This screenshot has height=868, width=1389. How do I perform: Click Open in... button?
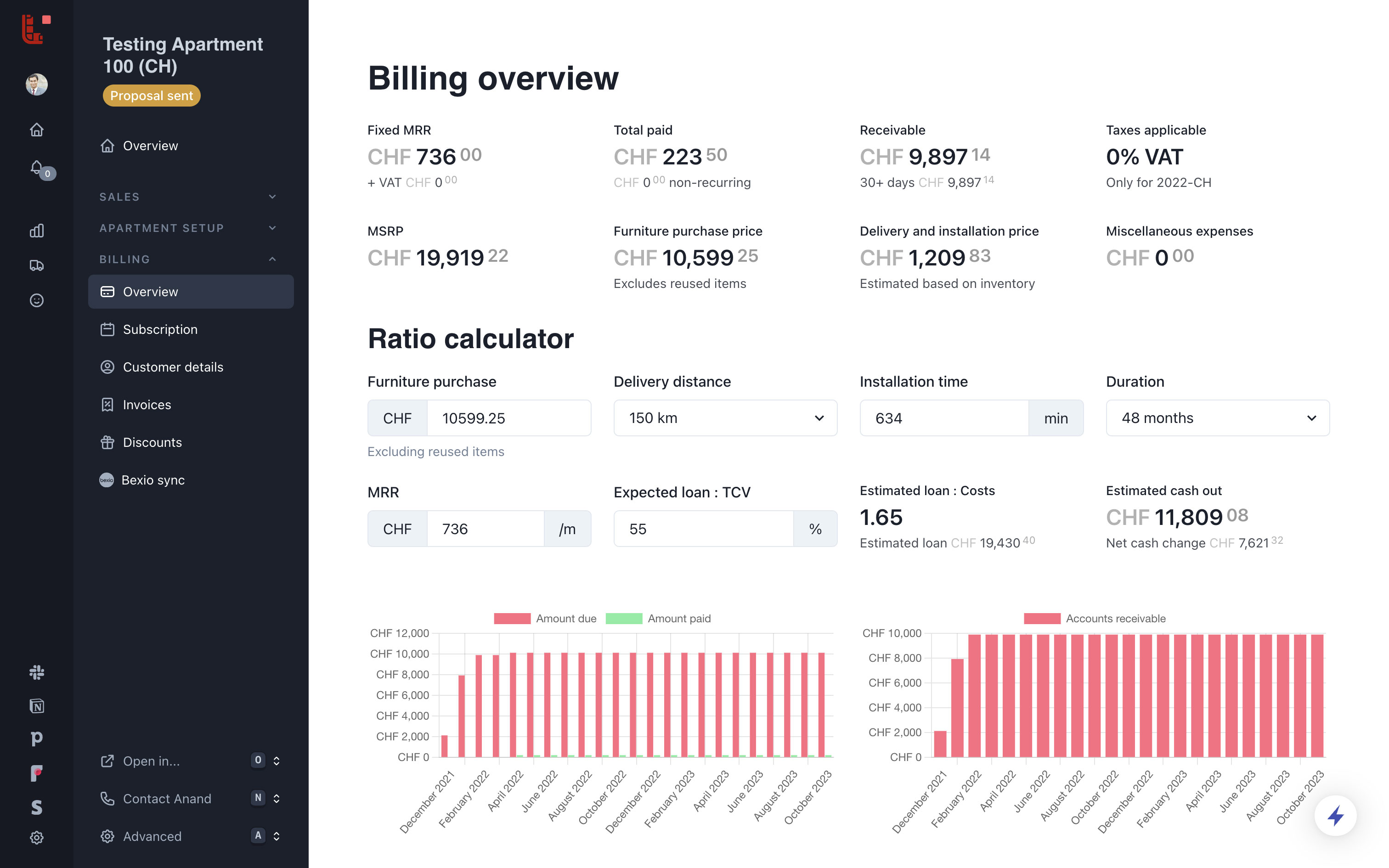[151, 761]
